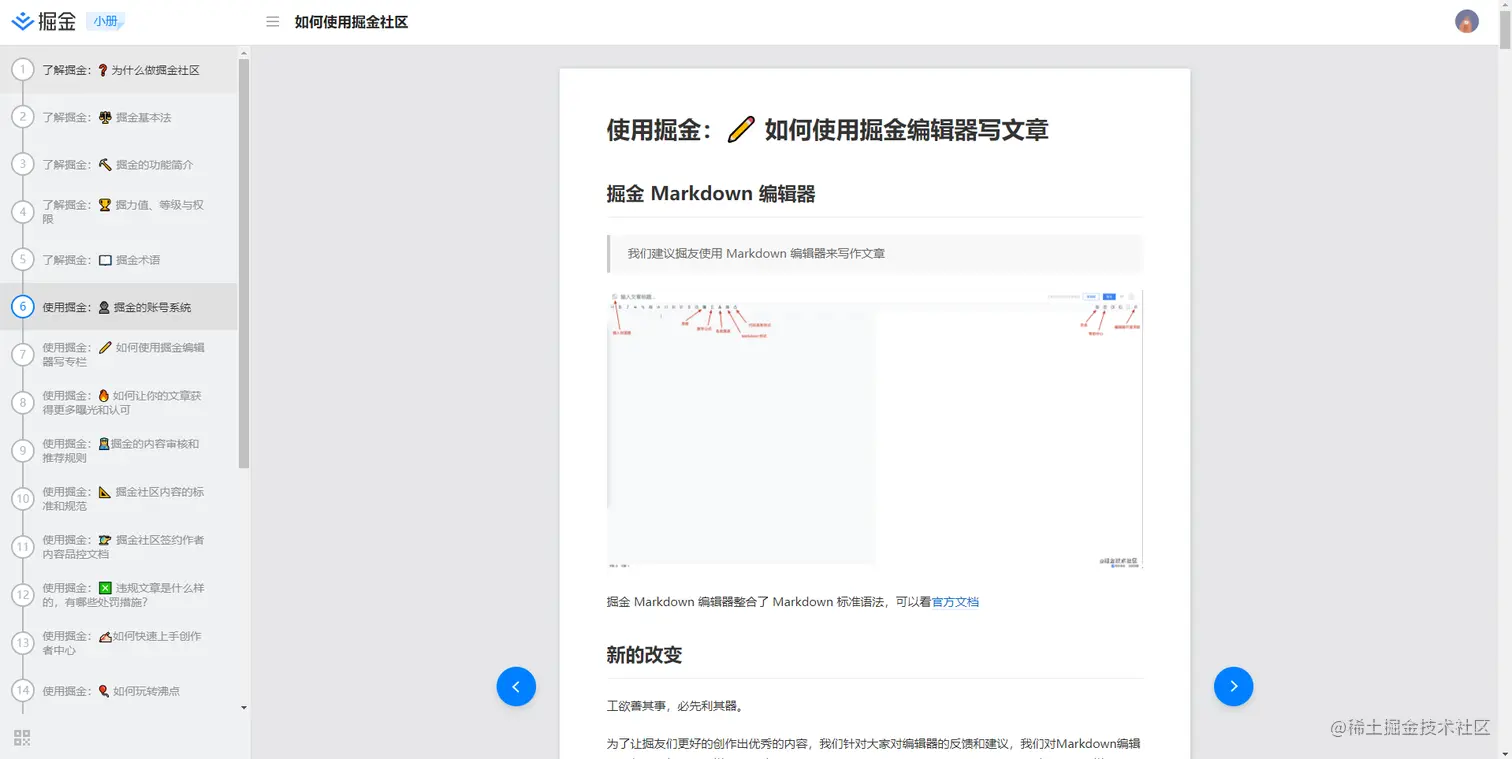1512x759 pixels.
Task: Open the 官方文档 link
Action: point(955,602)
